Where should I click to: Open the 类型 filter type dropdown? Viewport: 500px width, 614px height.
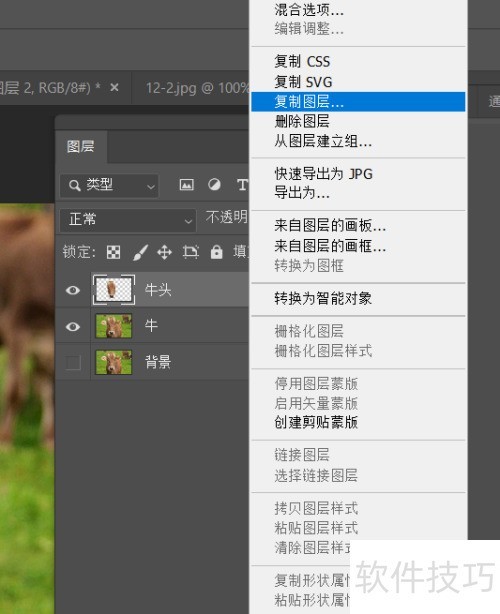click(x=109, y=185)
